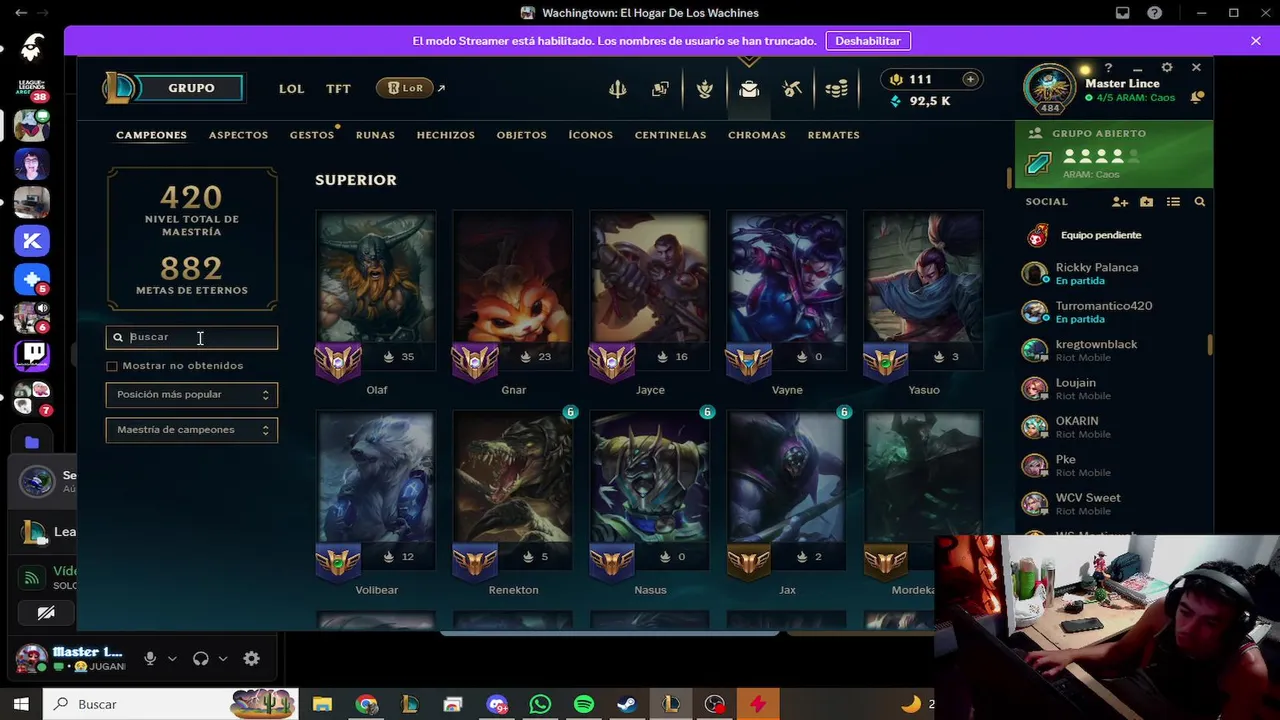
Task: Switch to Aspectos tab
Action: pos(238,135)
